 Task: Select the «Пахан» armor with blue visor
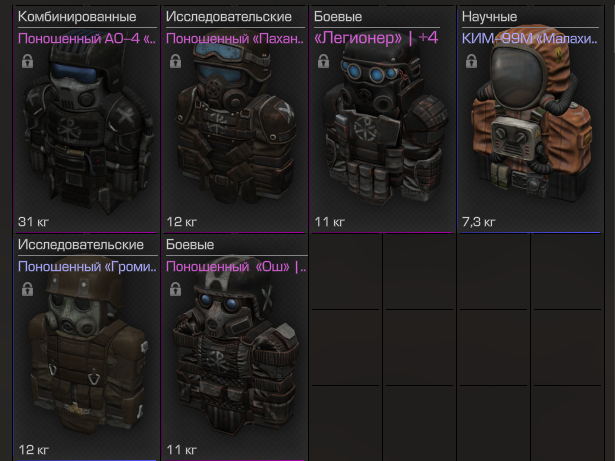(x=235, y=118)
